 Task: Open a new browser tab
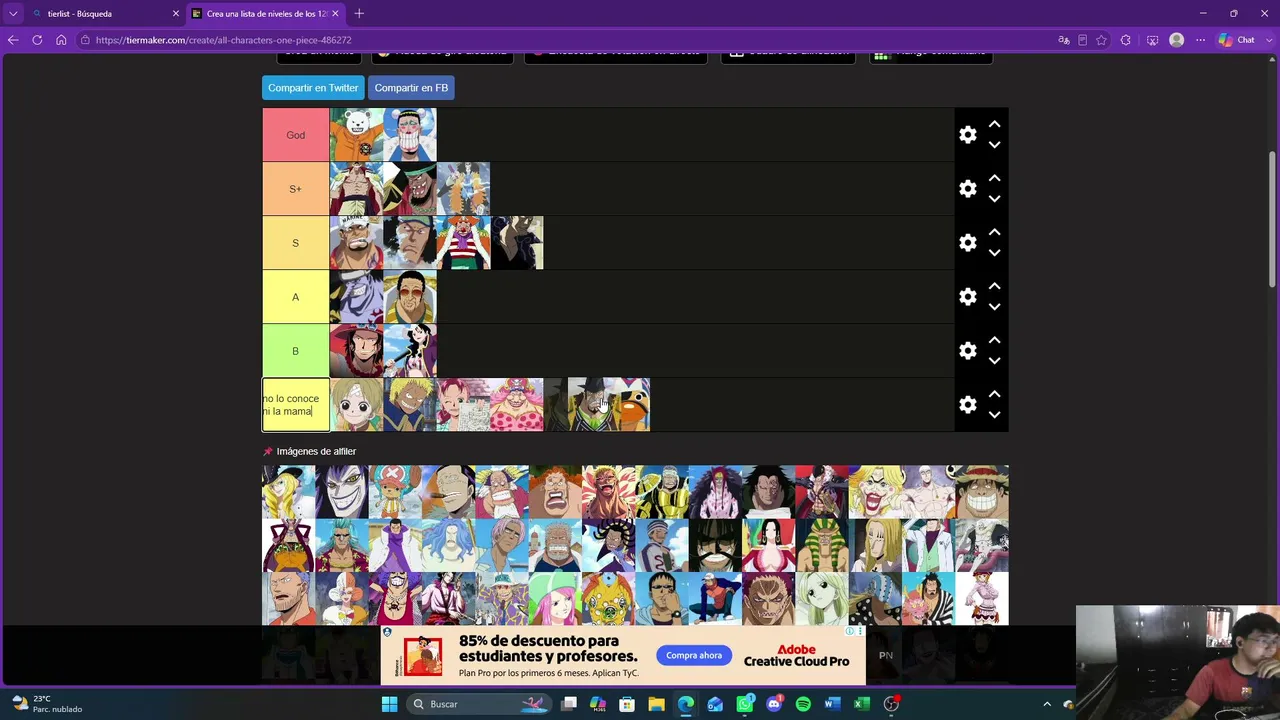(359, 14)
